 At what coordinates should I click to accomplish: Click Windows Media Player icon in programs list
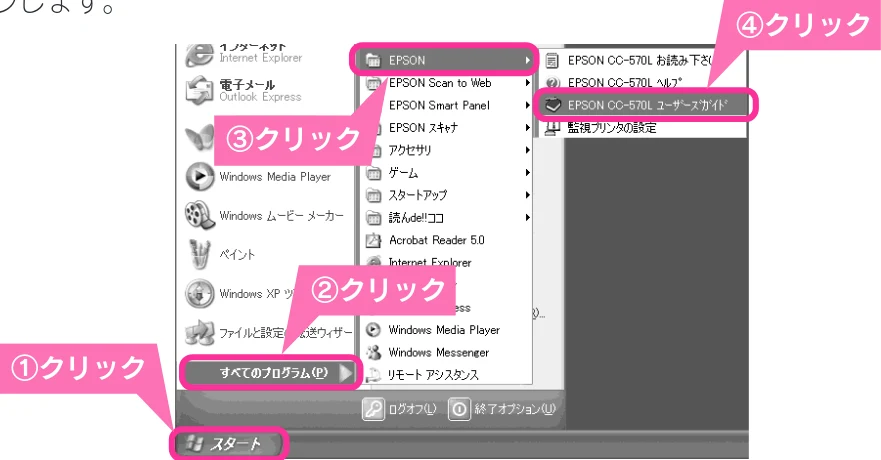(x=373, y=330)
